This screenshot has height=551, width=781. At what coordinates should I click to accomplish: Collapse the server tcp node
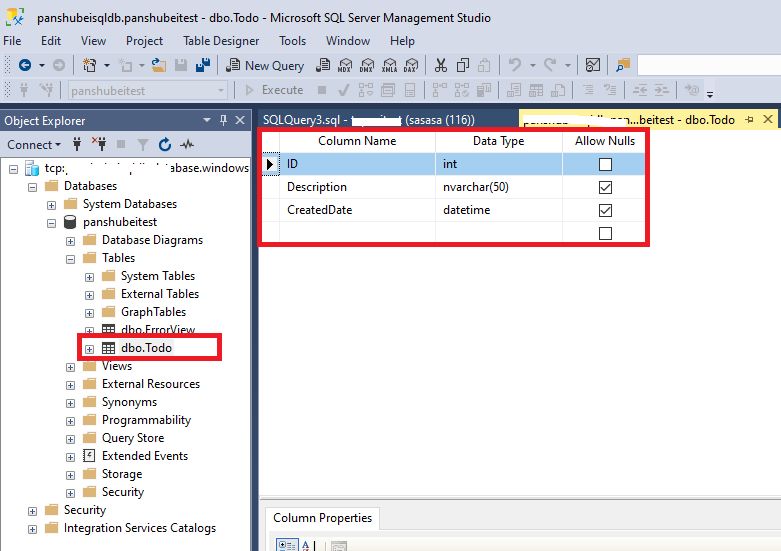[x=13, y=169]
